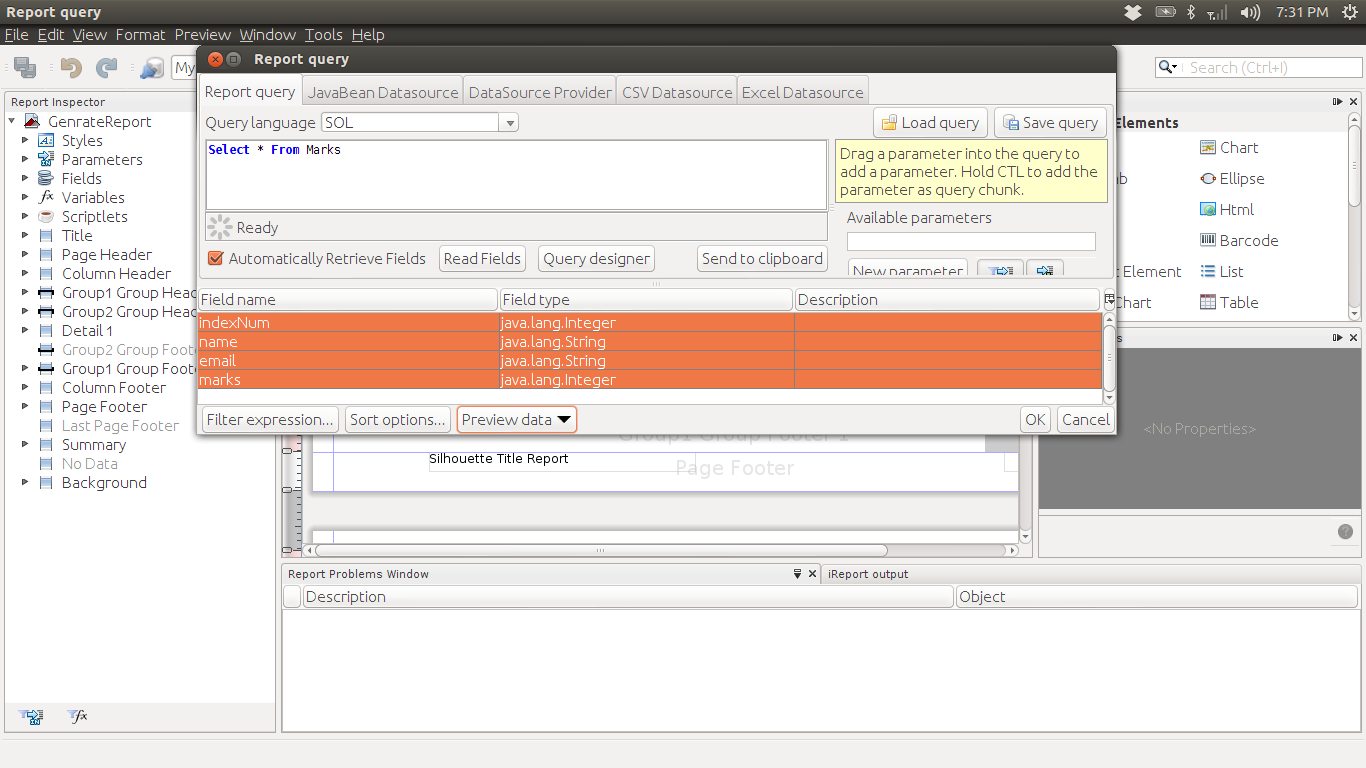The width and height of the screenshot is (1366, 768).
Task: Click the Load query button
Action: coord(929,122)
